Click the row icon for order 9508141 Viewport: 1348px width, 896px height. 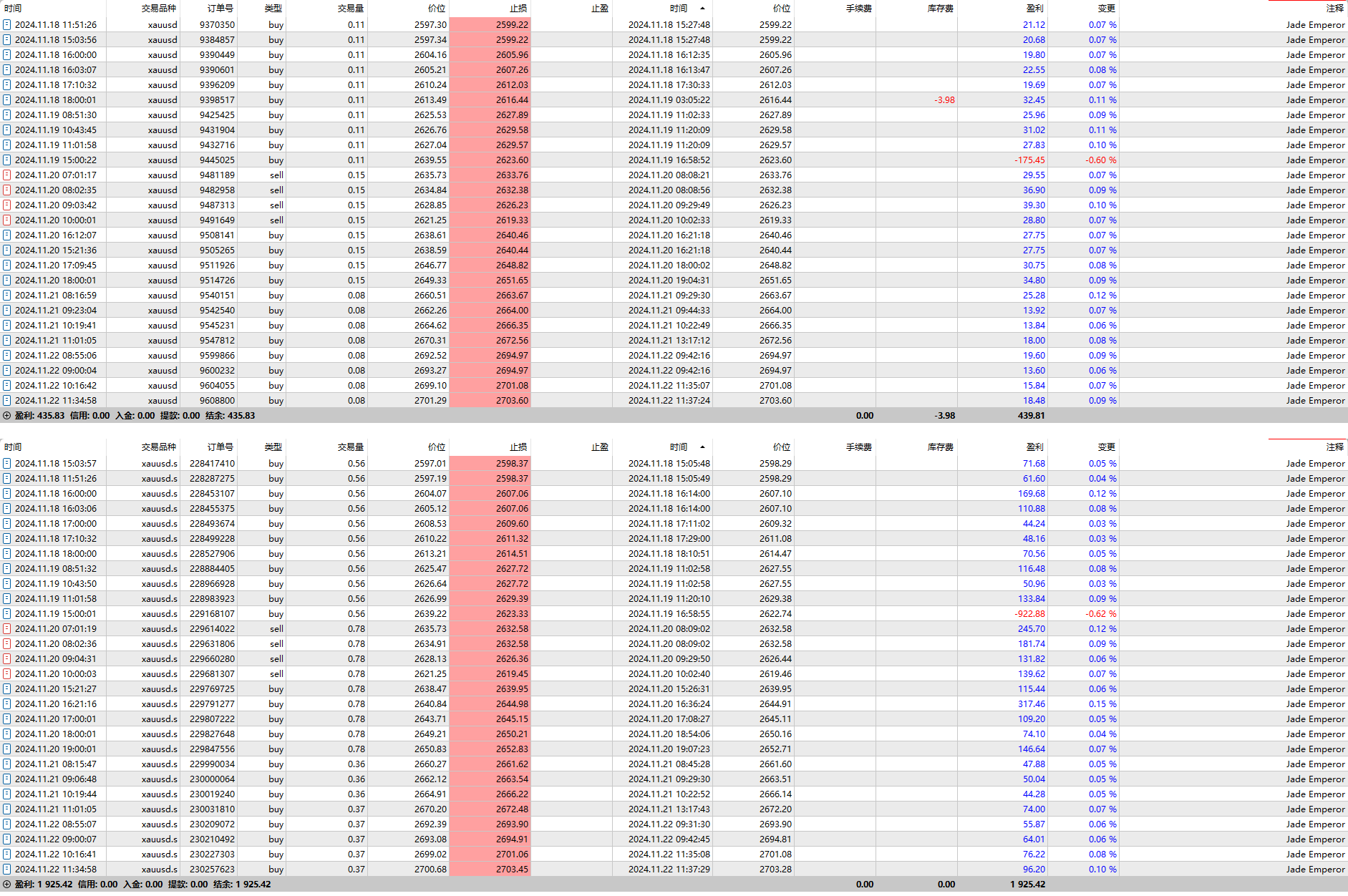coord(6,235)
